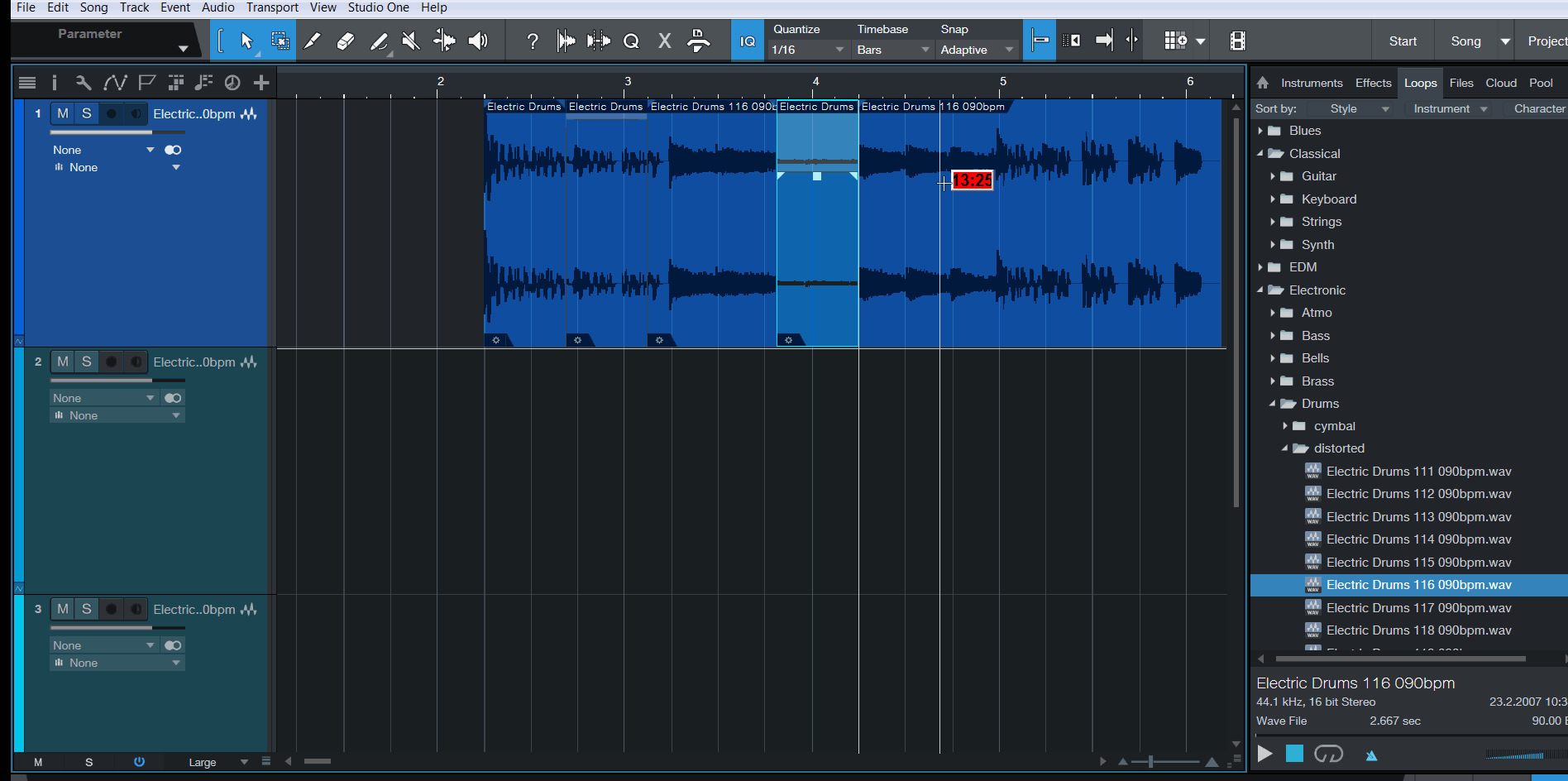Open the Transport menu

point(272,7)
